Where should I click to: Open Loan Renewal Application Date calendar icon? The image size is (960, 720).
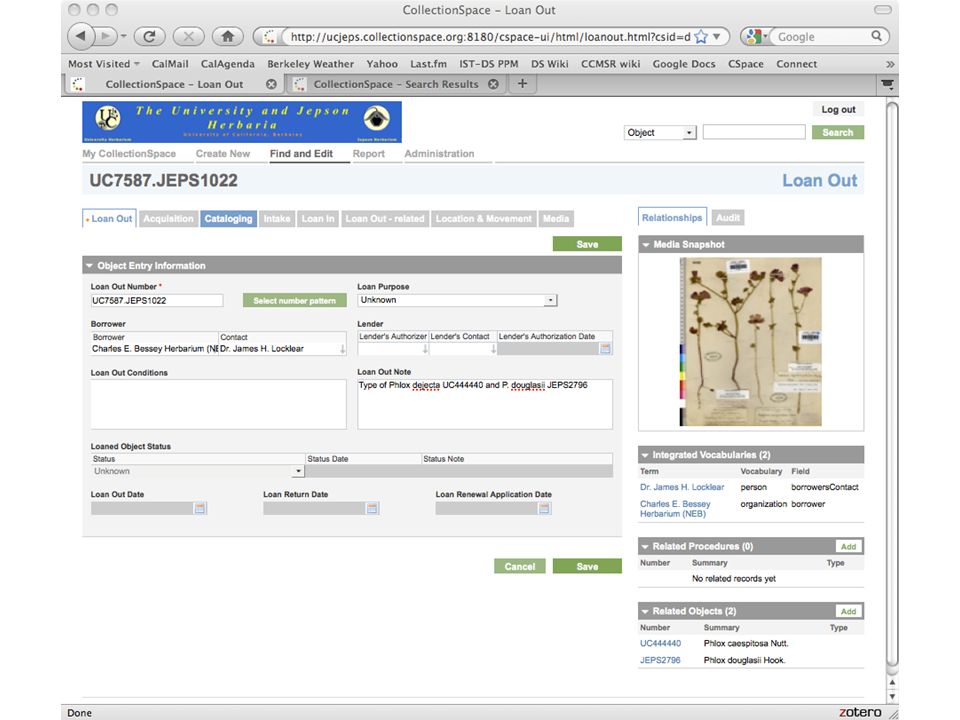point(544,508)
